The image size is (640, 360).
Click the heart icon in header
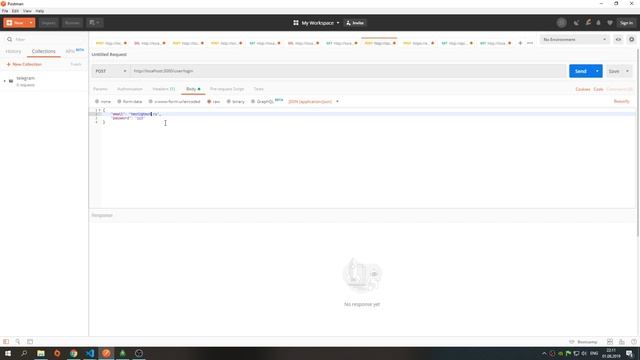click(610, 23)
